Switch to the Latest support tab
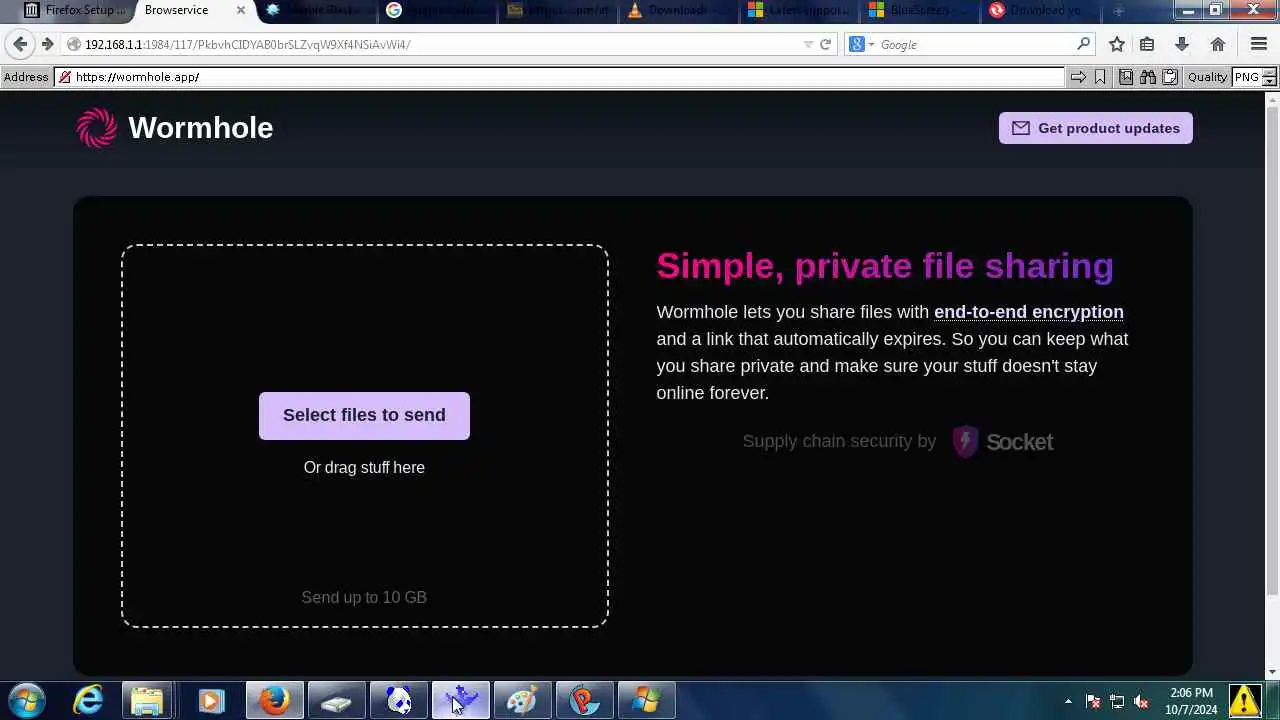The image size is (1280, 720). 797,10
